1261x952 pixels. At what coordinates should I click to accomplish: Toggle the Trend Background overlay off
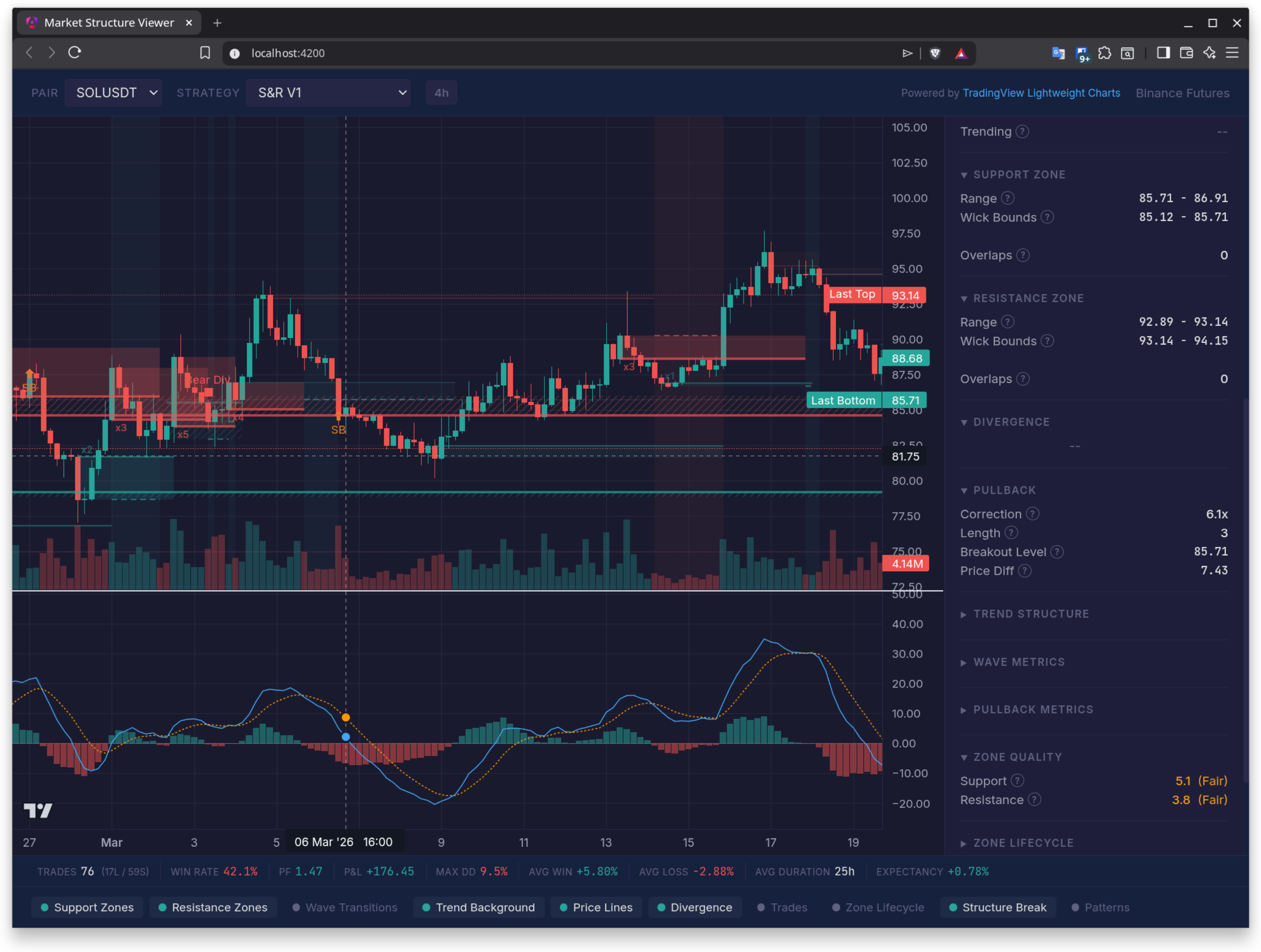(478, 907)
